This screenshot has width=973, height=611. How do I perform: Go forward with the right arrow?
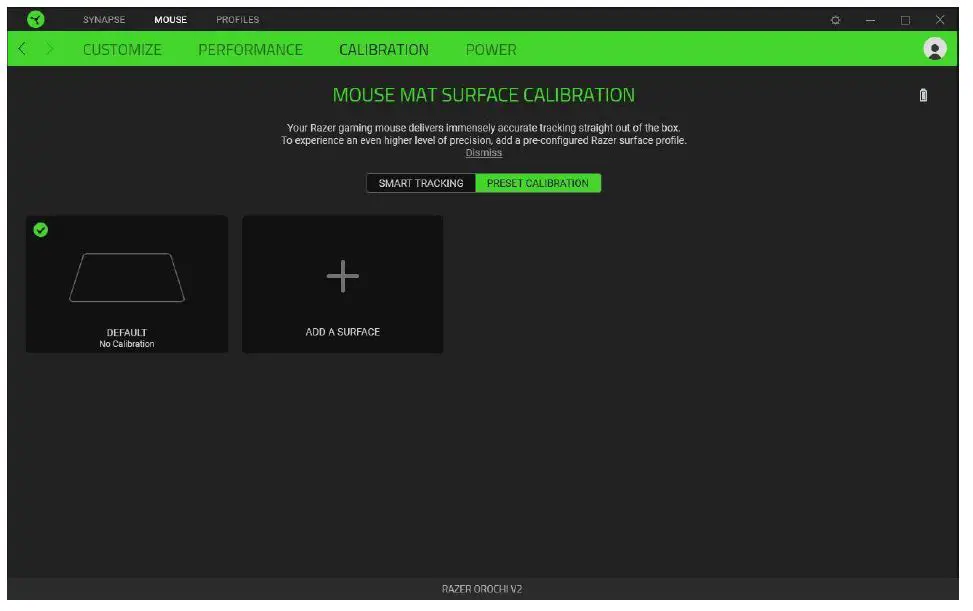[50, 48]
